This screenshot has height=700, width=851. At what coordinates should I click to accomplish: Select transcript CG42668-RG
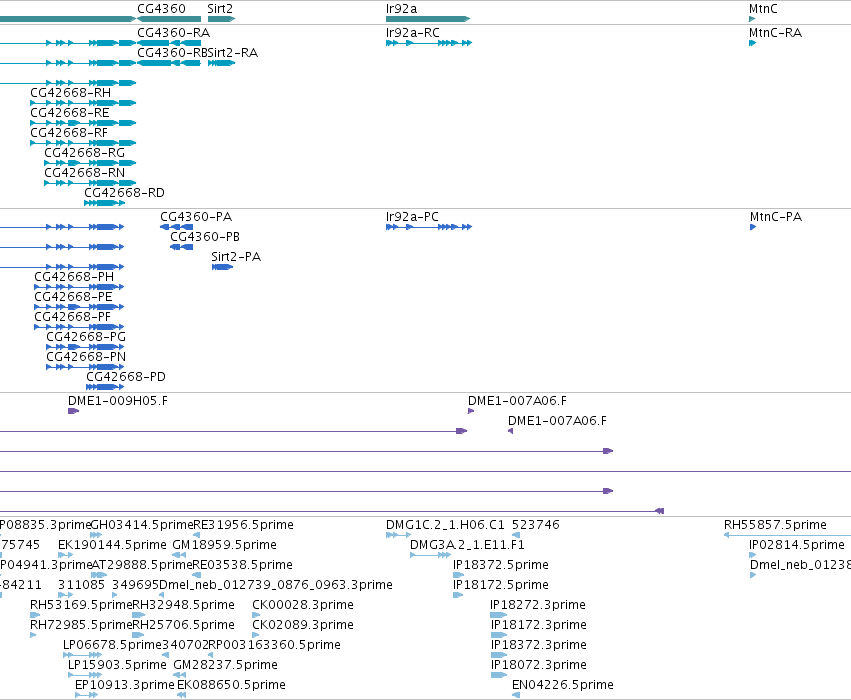(x=85, y=153)
